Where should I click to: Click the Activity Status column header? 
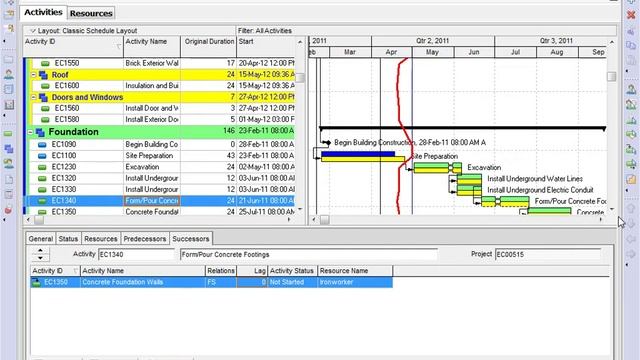click(x=292, y=271)
